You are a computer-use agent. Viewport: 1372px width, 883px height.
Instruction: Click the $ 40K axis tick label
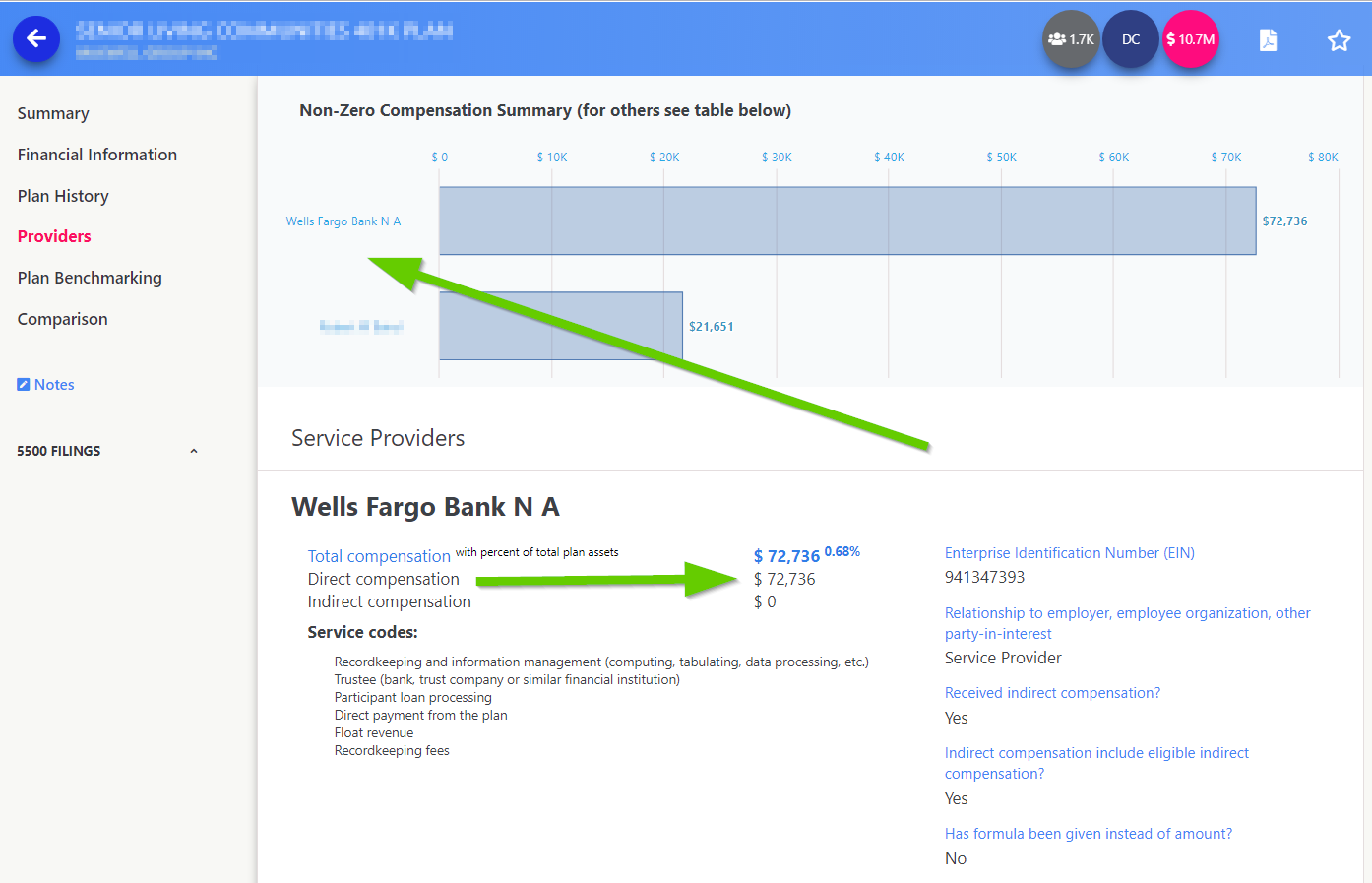pyautogui.click(x=890, y=158)
